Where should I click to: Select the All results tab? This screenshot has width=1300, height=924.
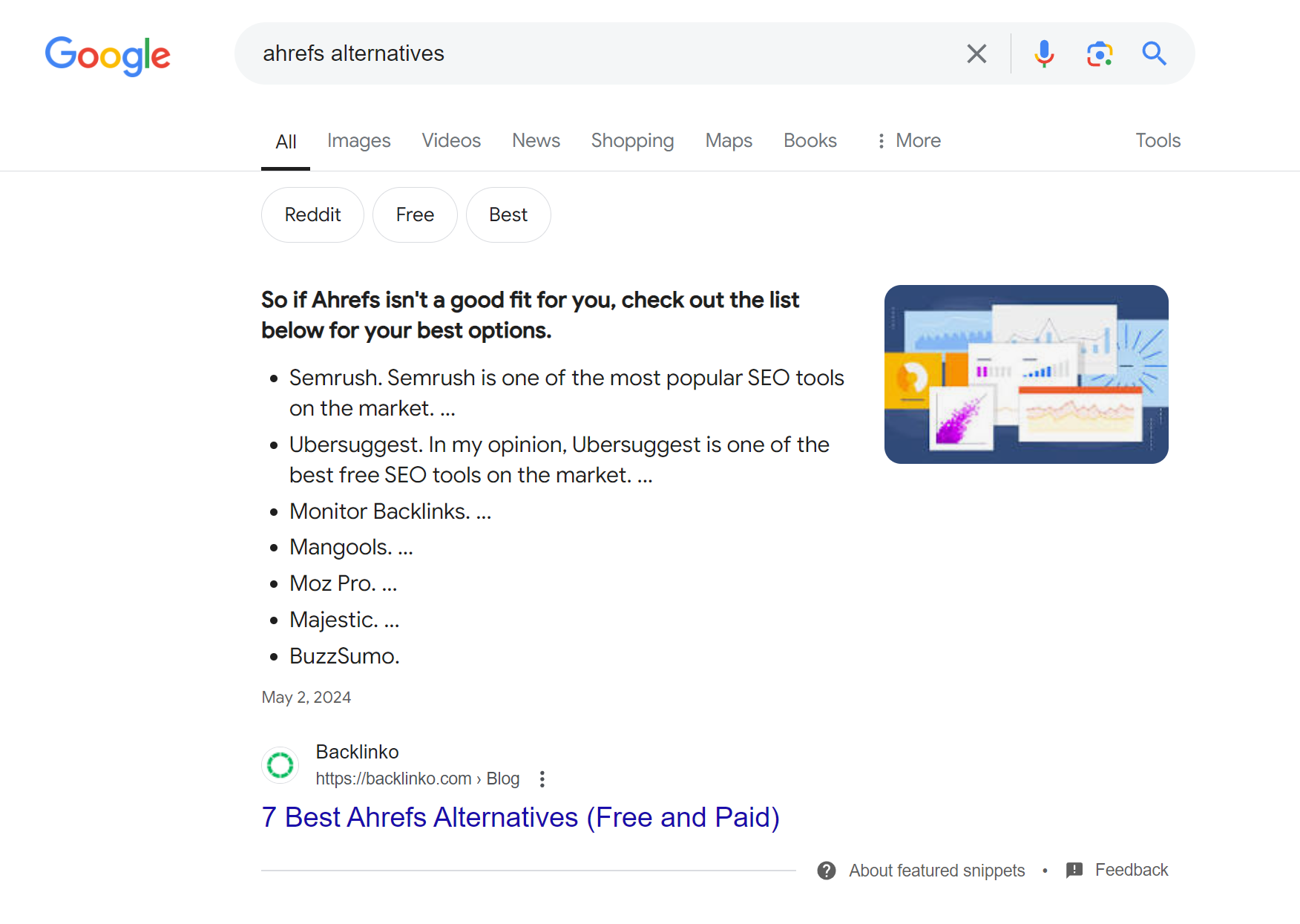click(x=286, y=142)
